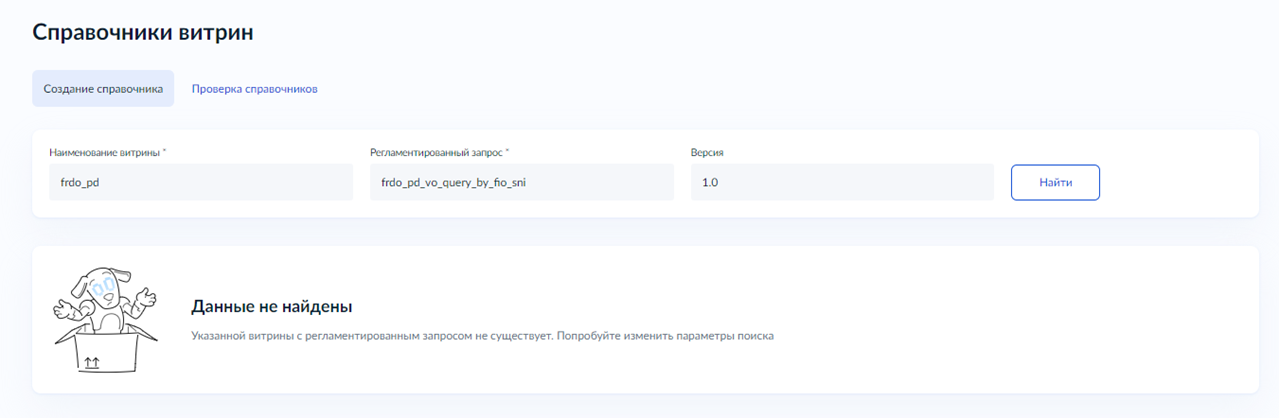
Task: Click the Версия field showing 1.0
Action: click(x=842, y=183)
